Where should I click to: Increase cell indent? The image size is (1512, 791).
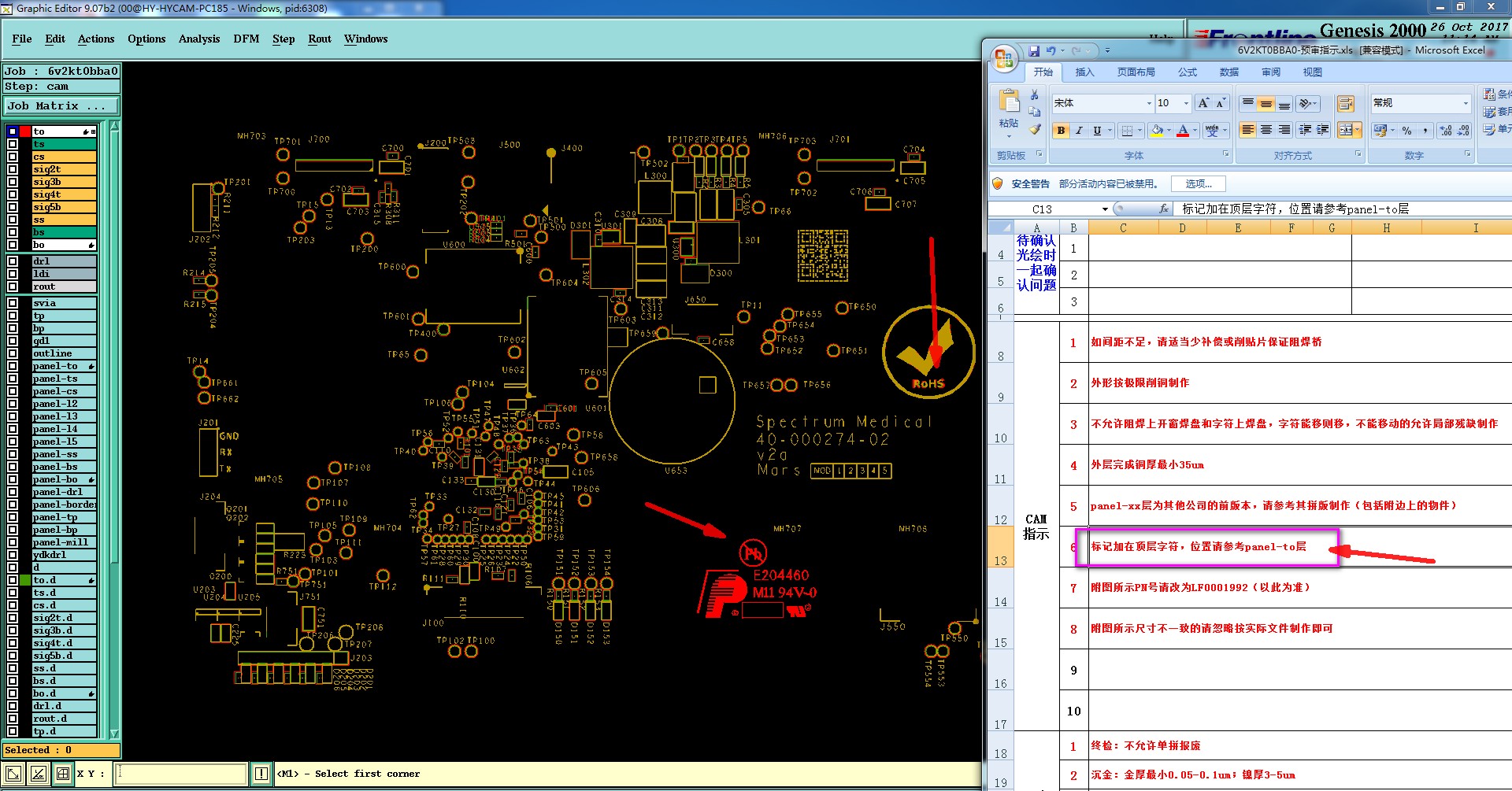click(1323, 130)
